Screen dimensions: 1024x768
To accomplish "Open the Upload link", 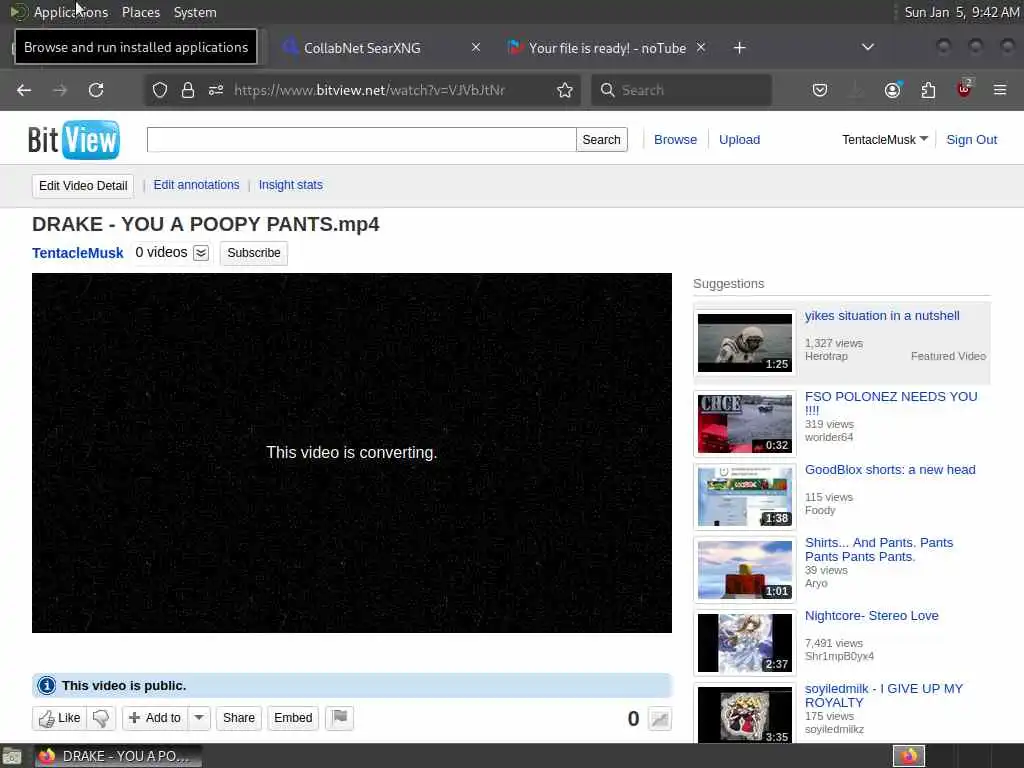I will pyautogui.click(x=739, y=139).
